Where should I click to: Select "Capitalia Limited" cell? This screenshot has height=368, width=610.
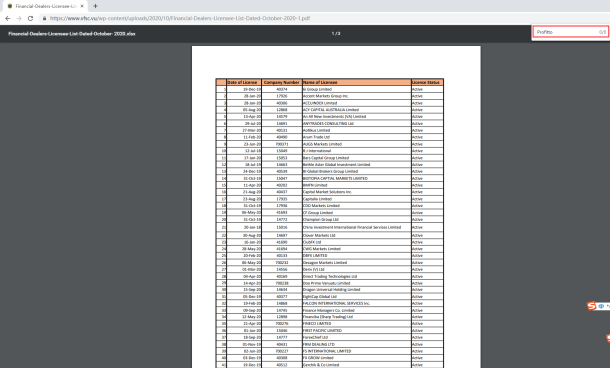click(x=357, y=199)
